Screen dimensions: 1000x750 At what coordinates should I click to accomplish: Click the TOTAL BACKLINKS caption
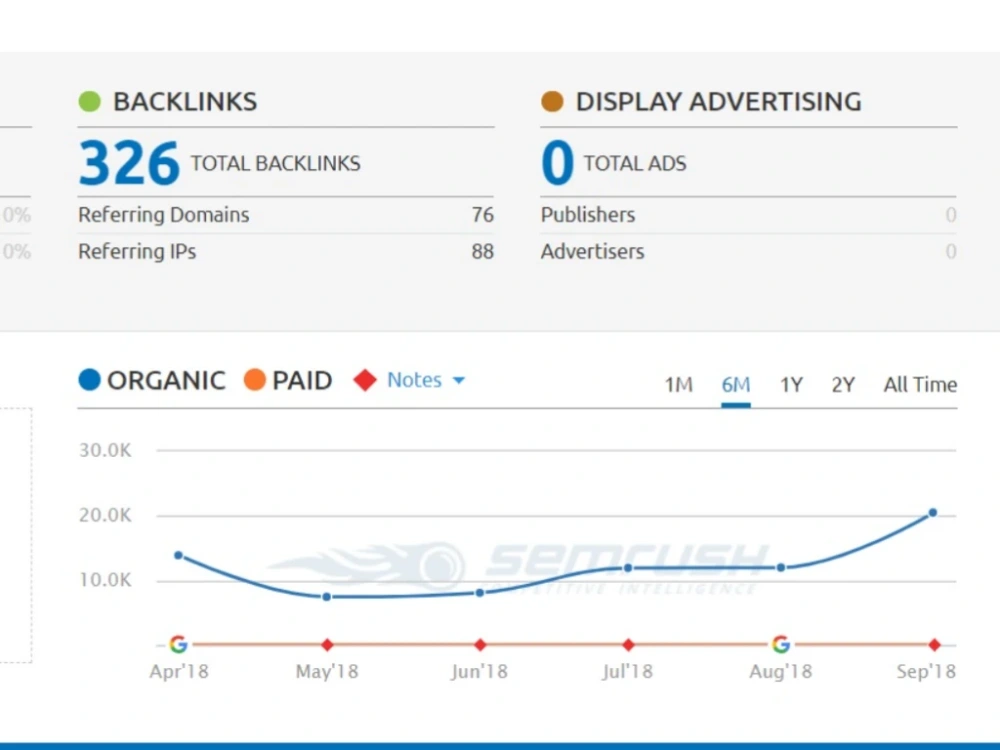276,163
